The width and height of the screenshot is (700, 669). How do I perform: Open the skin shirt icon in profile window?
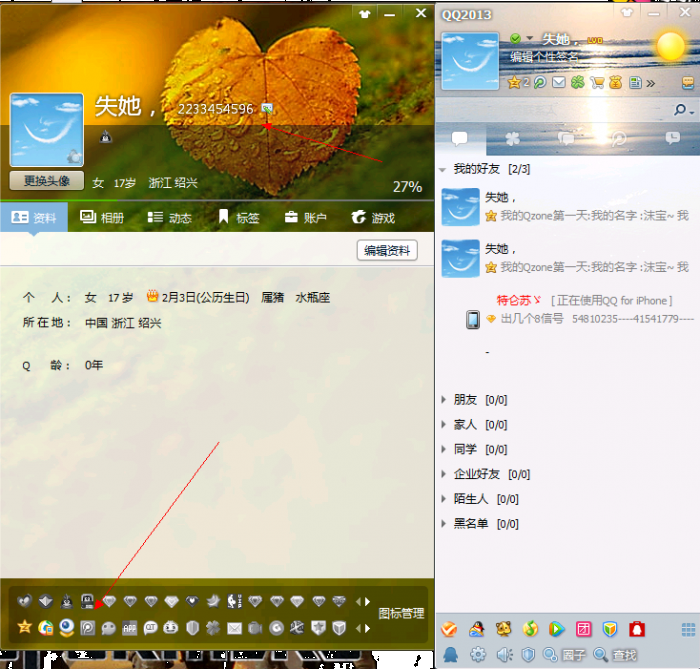click(x=365, y=14)
